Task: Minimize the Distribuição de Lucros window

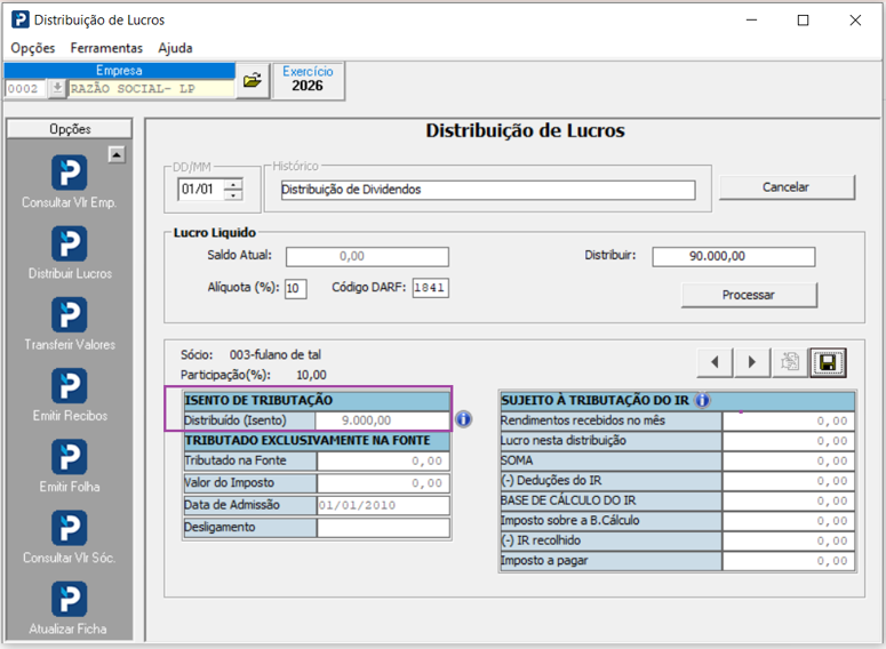Action: (x=752, y=20)
